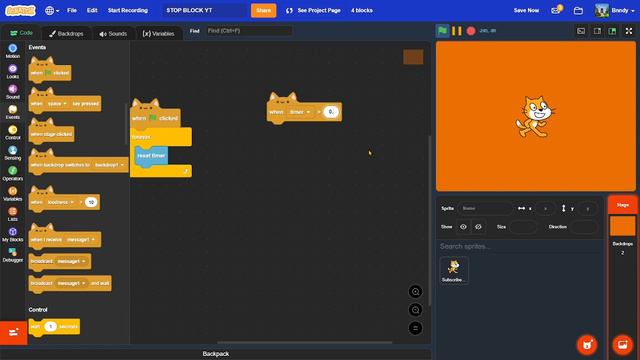
Task: Switch to large stage layout
Action: tap(612, 31)
